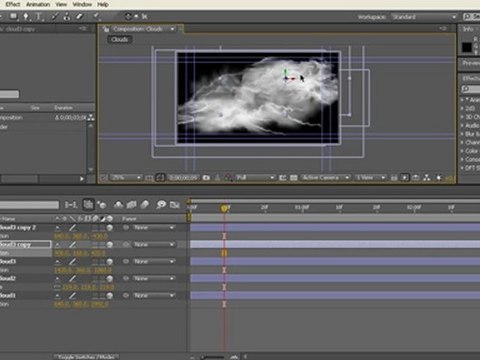Select the Type tool
The width and height of the screenshot is (480, 360).
(x=39, y=16)
